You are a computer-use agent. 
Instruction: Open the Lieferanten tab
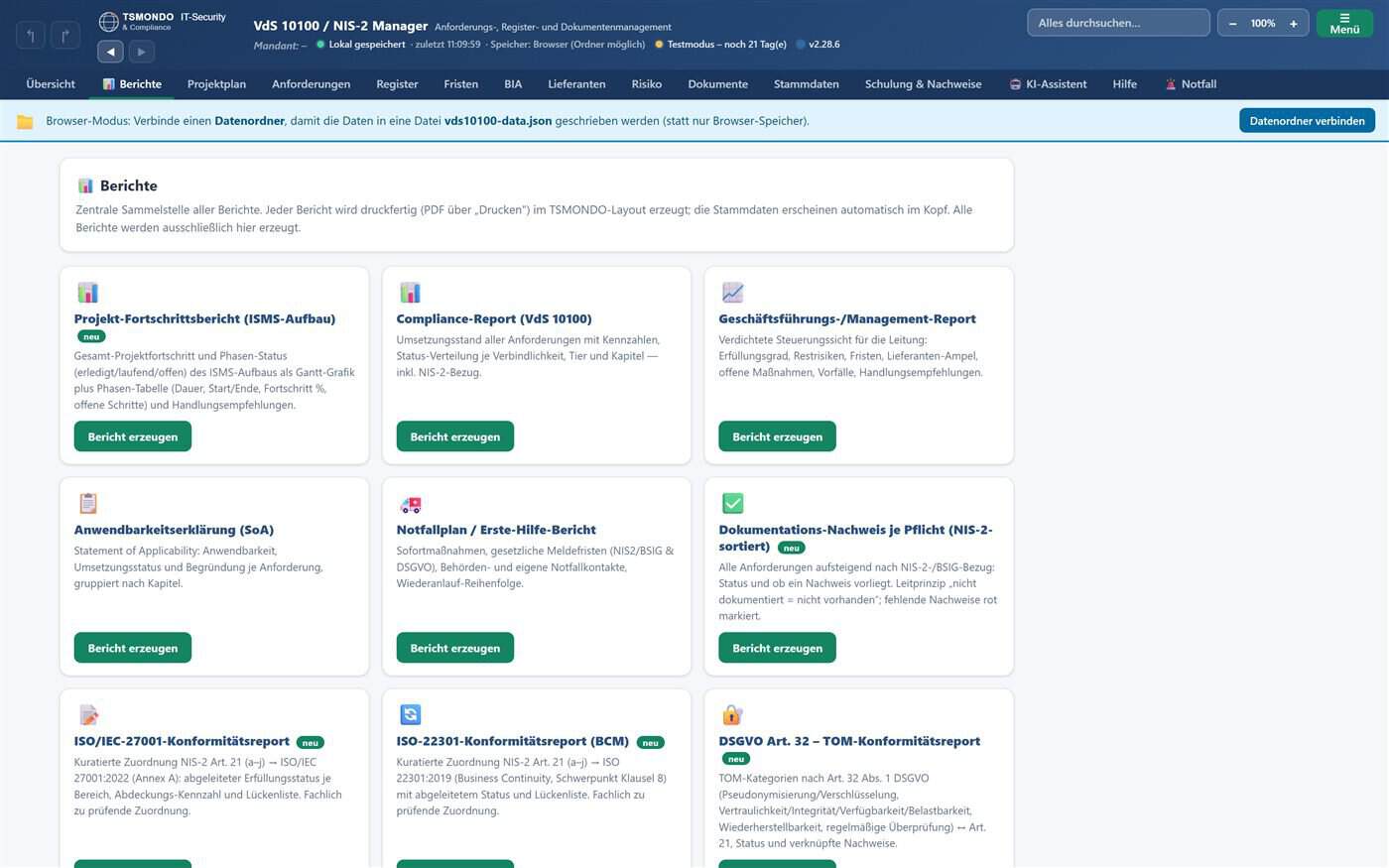click(576, 84)
